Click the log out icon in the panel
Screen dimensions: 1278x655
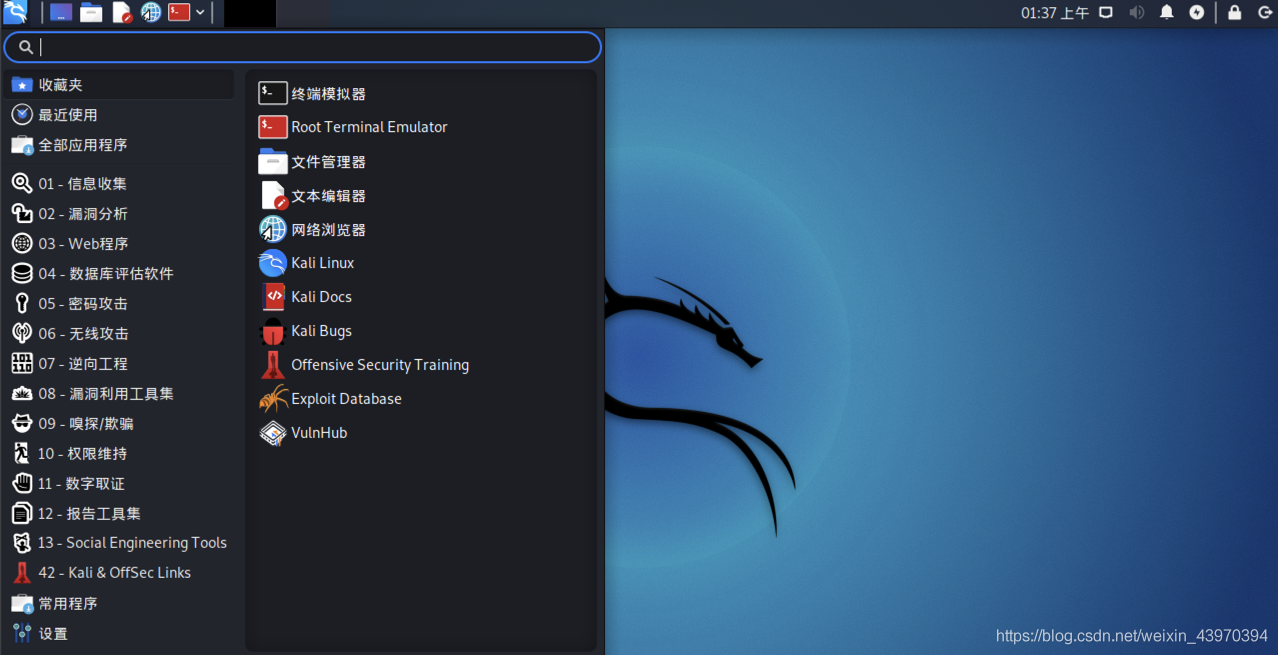pyautogui.click(x=1263, y=13)
